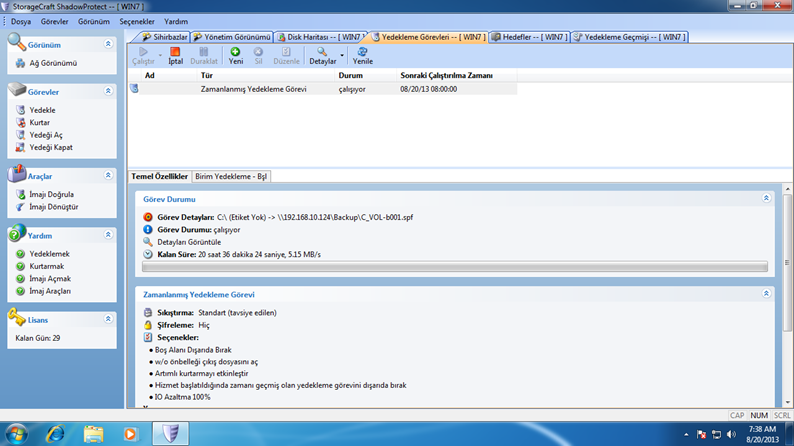The width and height of the screenshot is (794, 446).
Task: Open Internet Explorer from taskbar
Action: [56, 434]
